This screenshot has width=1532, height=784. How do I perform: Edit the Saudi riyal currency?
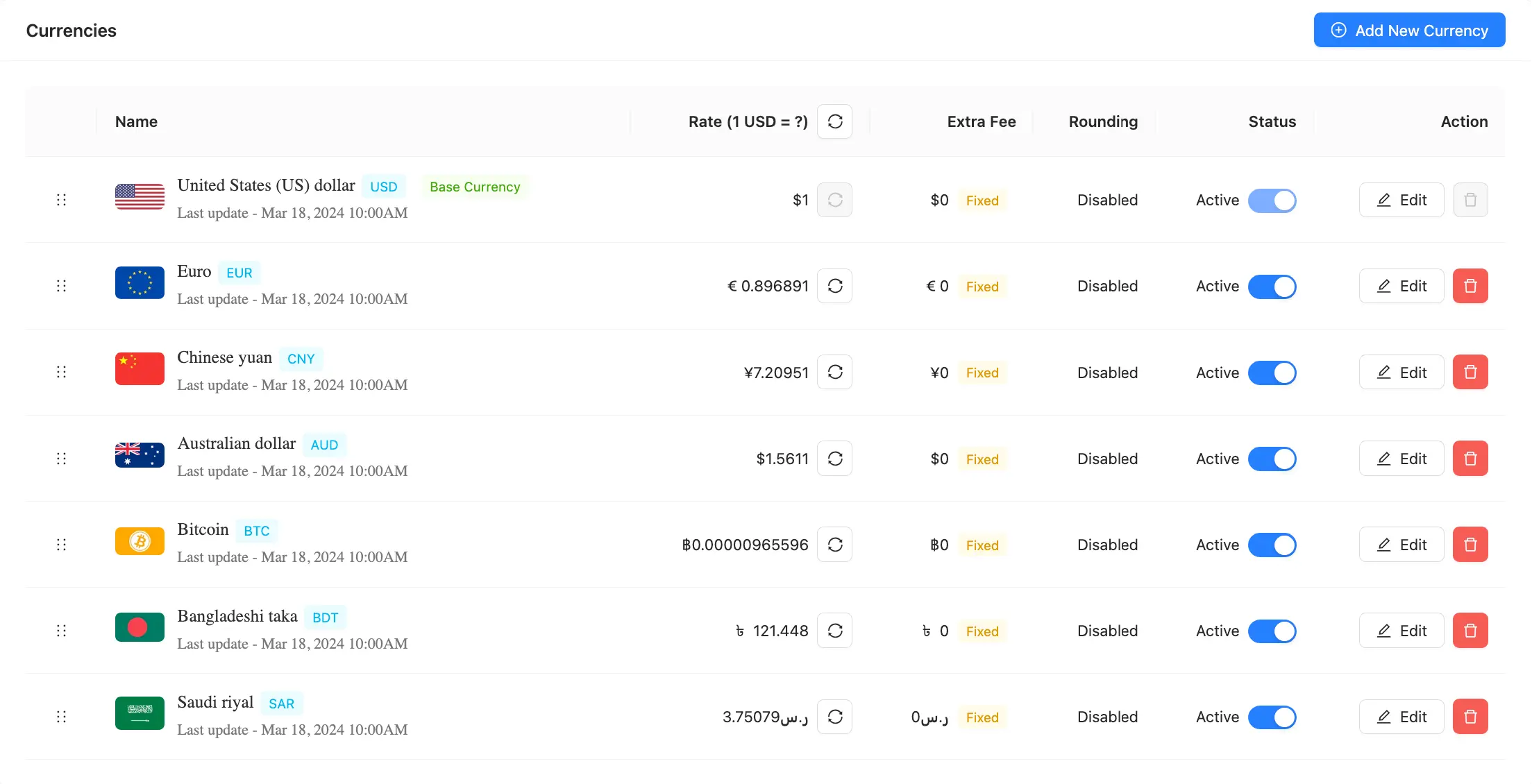1401,717
